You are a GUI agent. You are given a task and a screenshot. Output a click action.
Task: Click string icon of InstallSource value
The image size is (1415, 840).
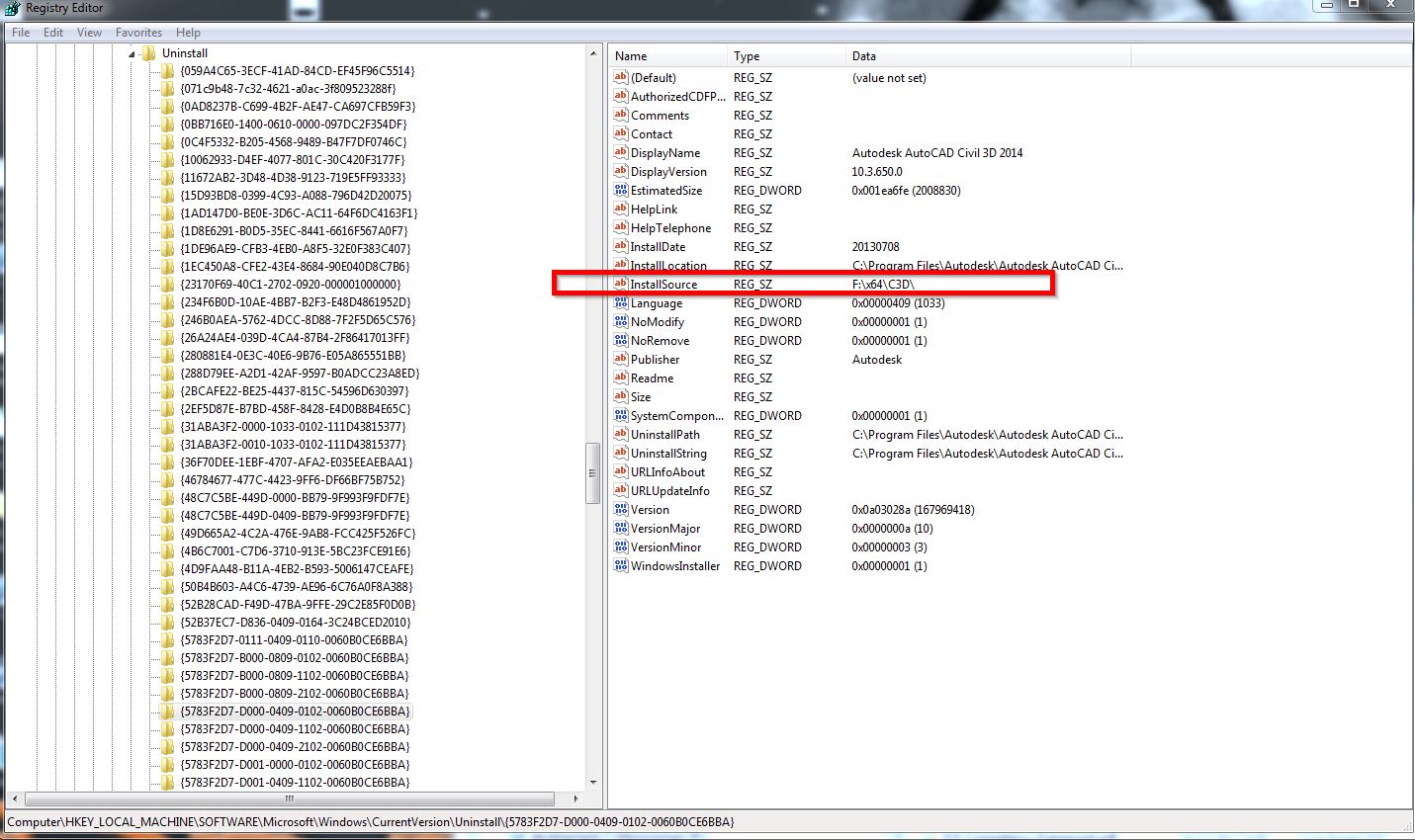(621, 284)
